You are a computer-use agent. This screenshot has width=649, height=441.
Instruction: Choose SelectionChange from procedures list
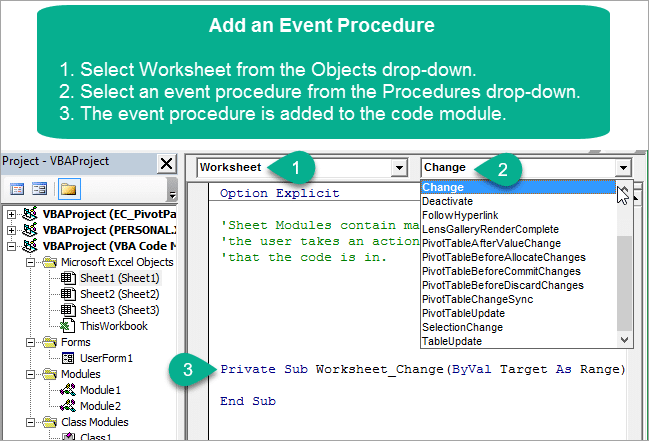465,327
